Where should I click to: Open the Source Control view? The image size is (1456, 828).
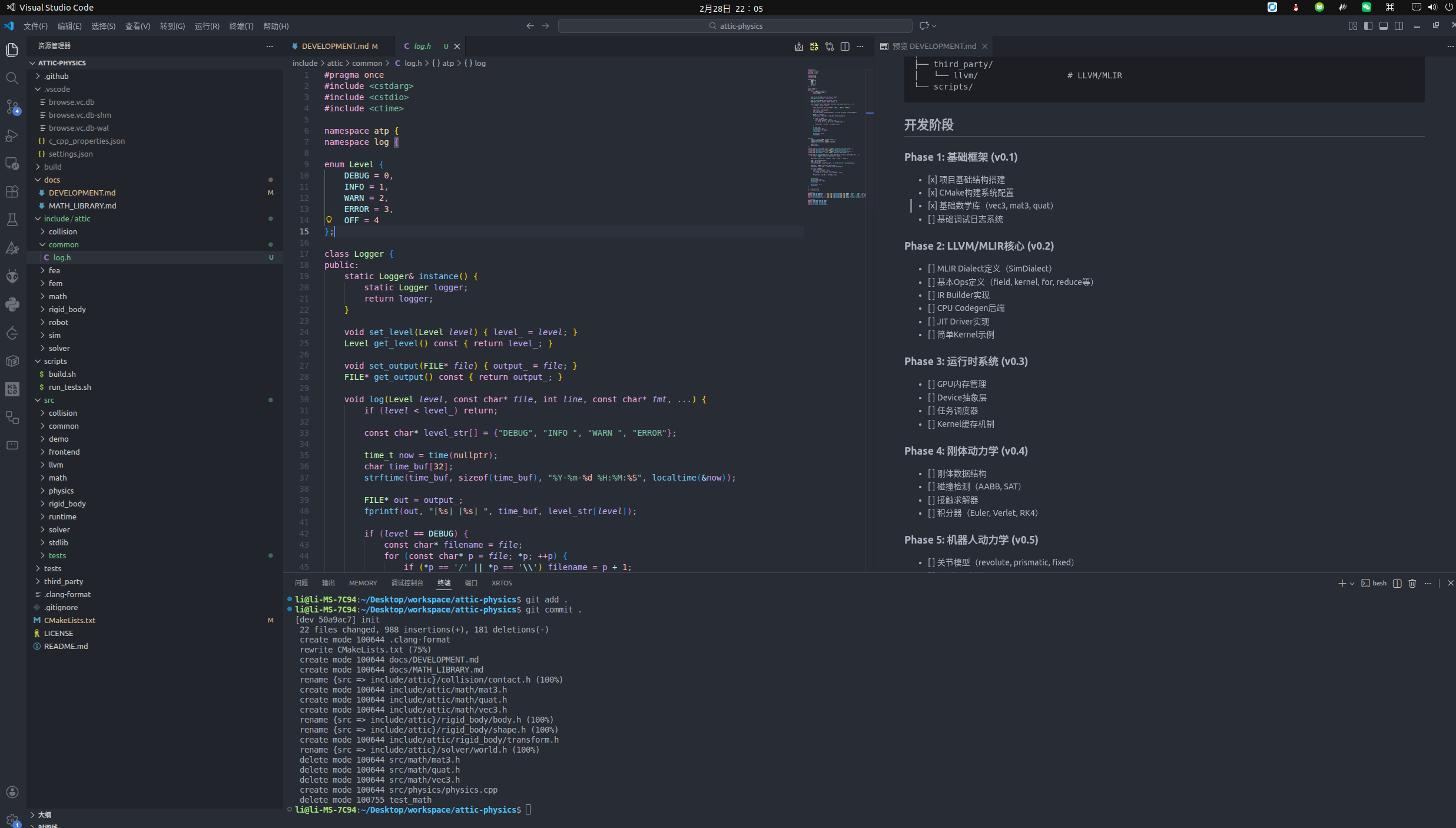[x=12, y=107]
